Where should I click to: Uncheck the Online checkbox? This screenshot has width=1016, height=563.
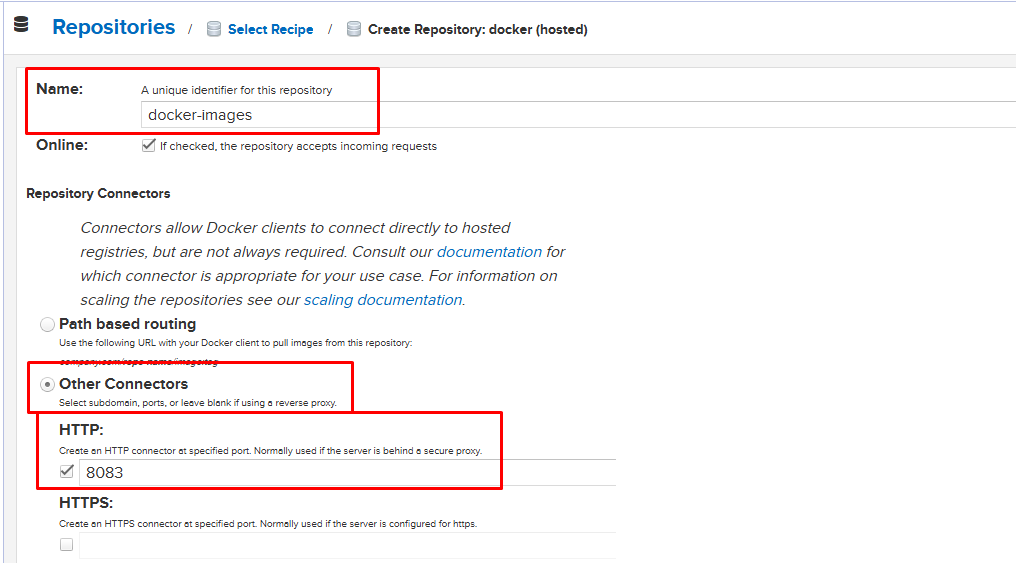(x=149, y=146)
